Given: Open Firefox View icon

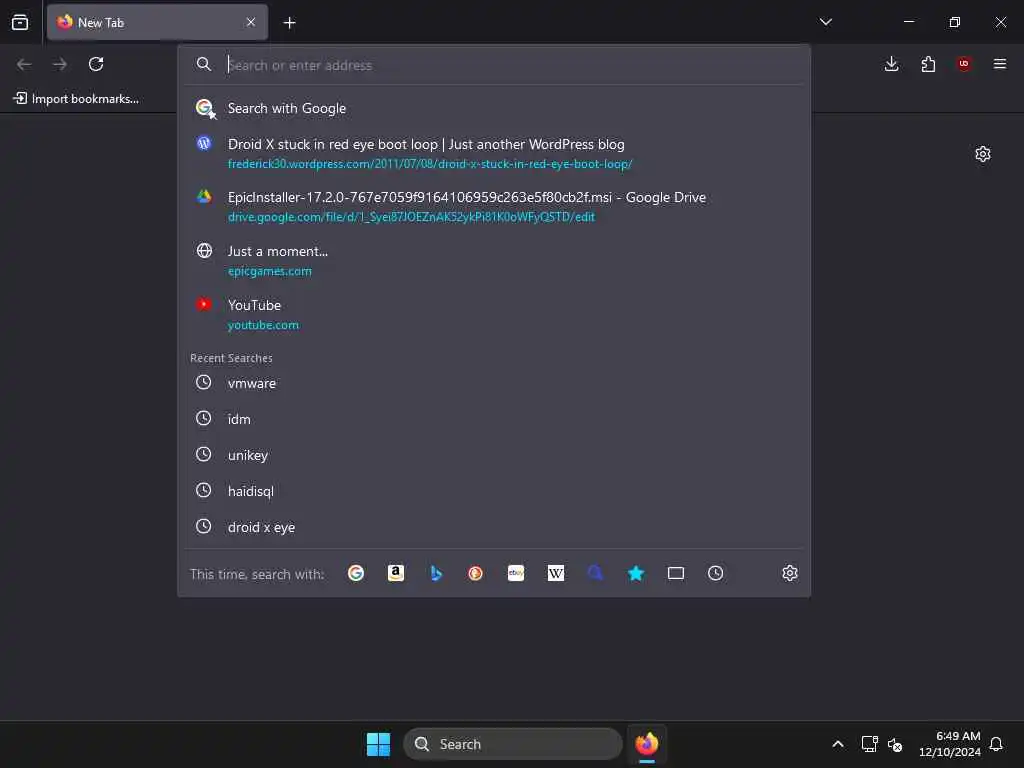Looking at the screenshot, I should pos(20,22).
